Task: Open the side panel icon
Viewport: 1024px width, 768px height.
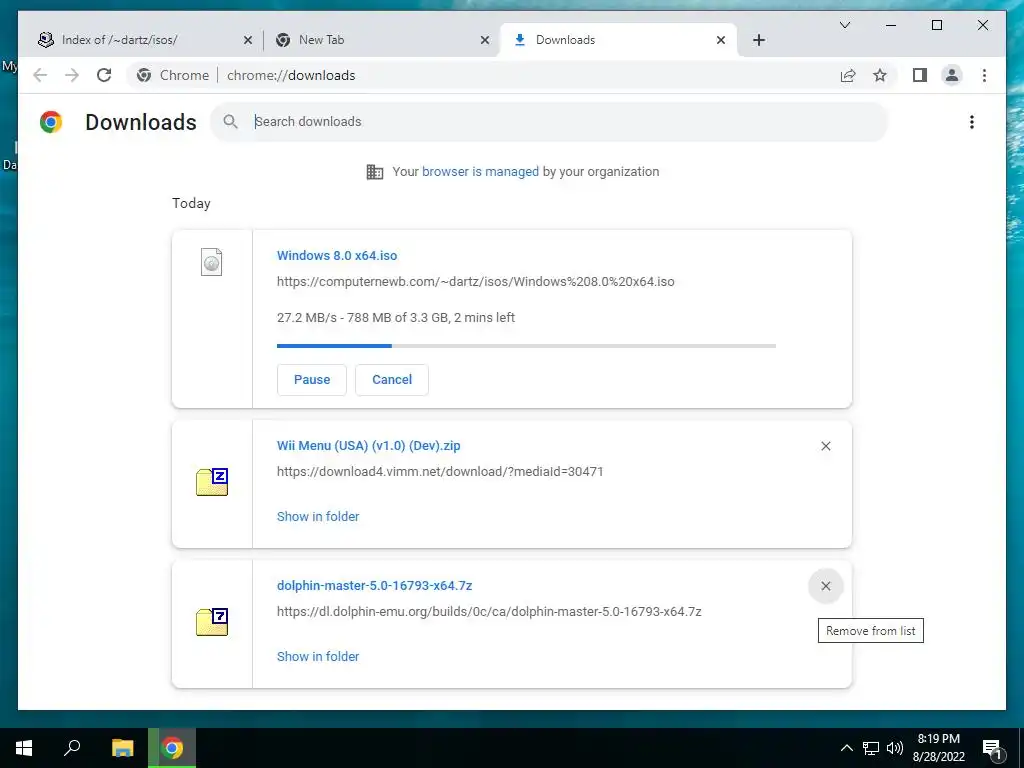Action: coord(920,75)
